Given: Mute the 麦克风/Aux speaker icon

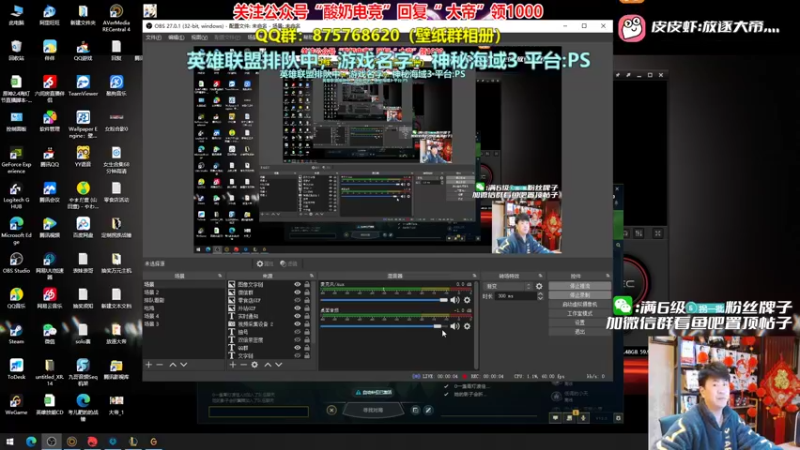Looking at the screenshot, I should (x=455, y=300).
